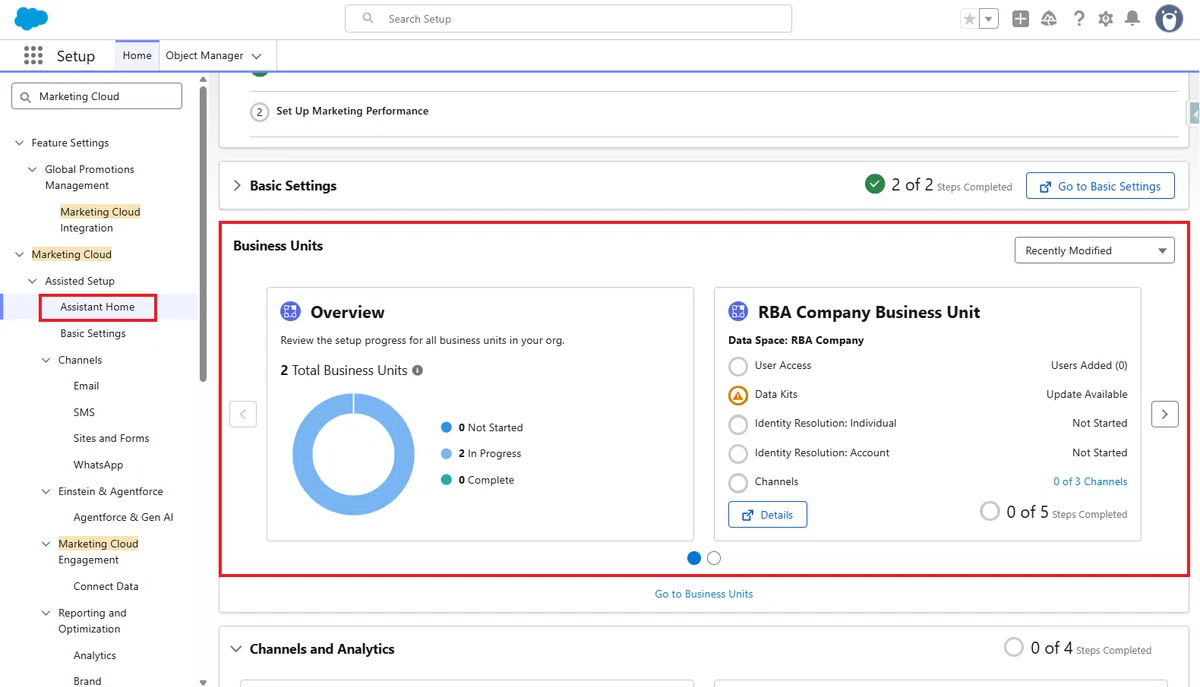Collapse Reporting and Optimization node
Image resolution: width=1200 pixels, height=687 pixels.
point(46,613)
